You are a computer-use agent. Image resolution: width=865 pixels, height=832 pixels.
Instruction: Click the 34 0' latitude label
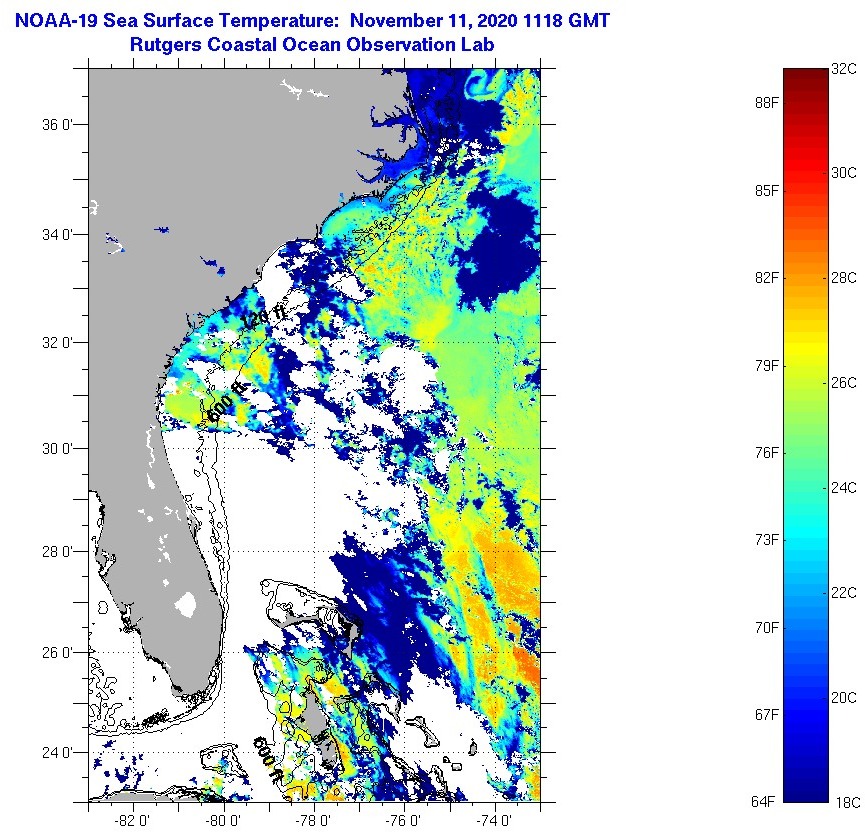pos(57,234)
